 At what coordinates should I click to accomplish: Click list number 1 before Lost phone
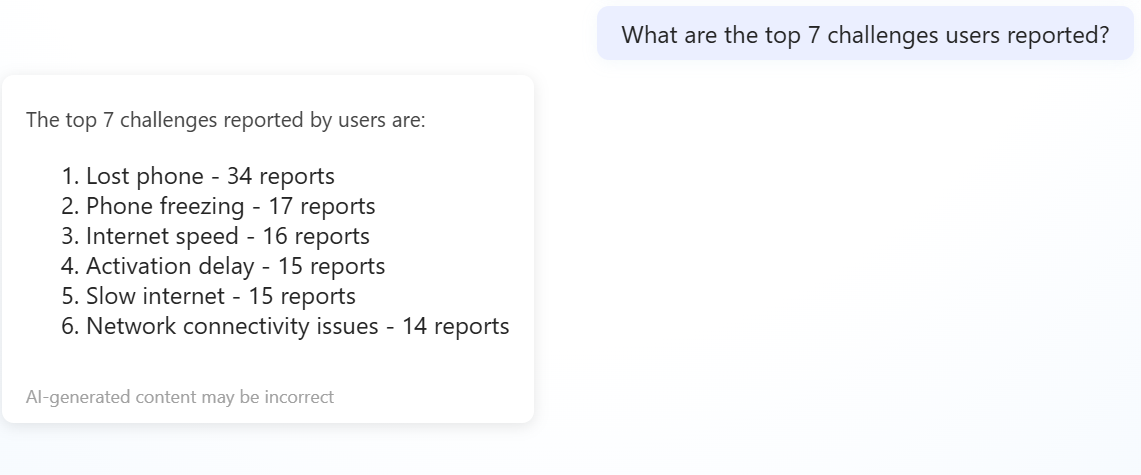click(69, 176)
